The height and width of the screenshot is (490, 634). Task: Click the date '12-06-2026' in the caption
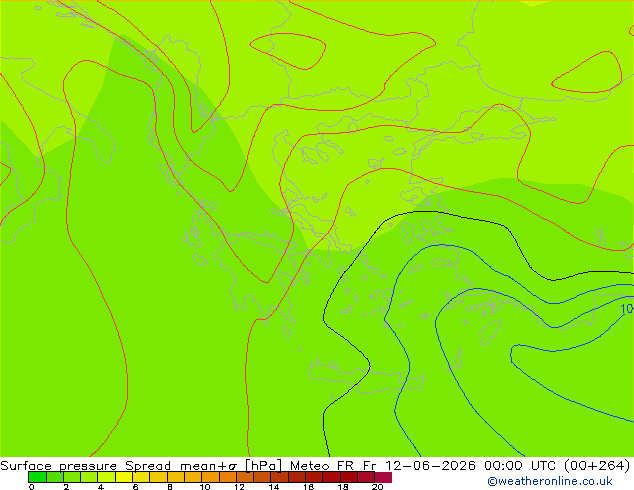tap(430, 466)
